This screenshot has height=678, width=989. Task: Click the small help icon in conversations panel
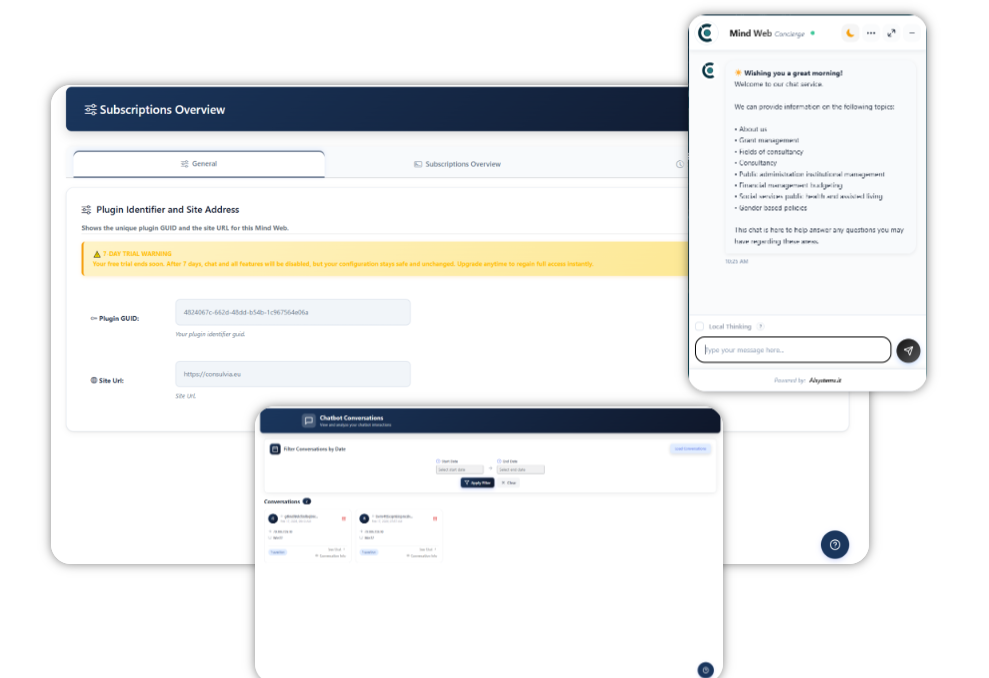point(706,670)
